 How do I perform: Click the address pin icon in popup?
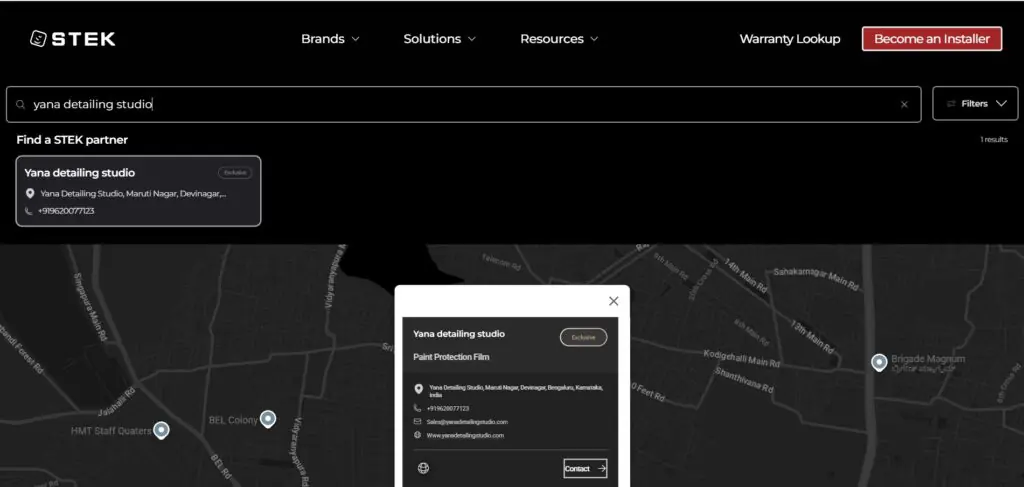(419, 389)
